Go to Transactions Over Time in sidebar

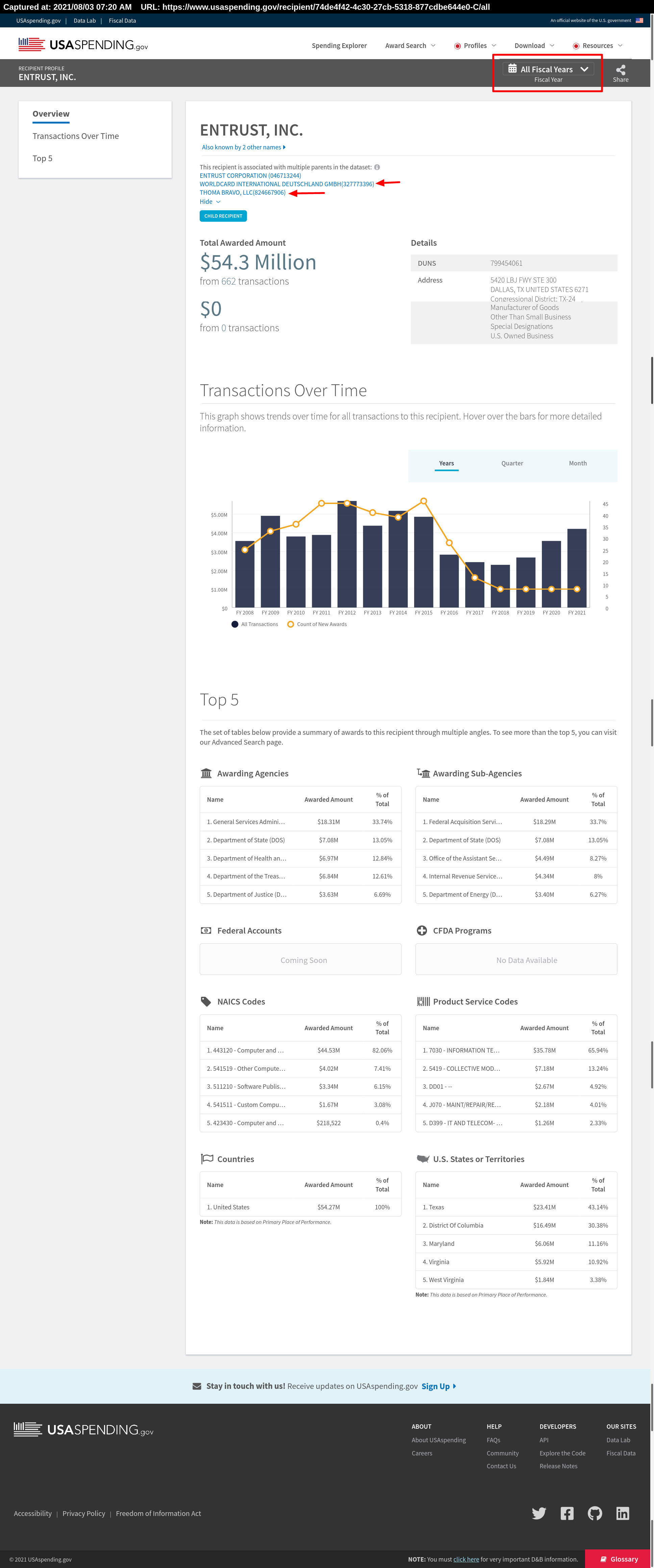75,136
